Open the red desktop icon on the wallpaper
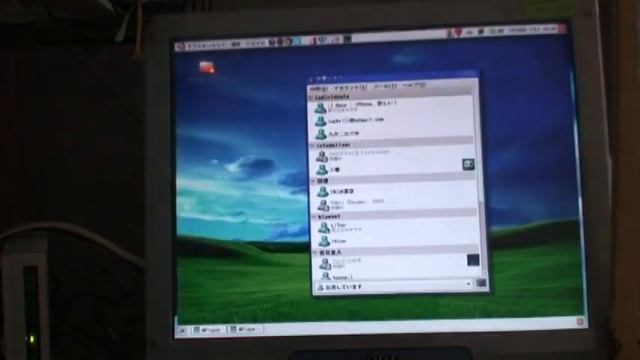Viewport: 640px width, 360px height. [207, 67]
